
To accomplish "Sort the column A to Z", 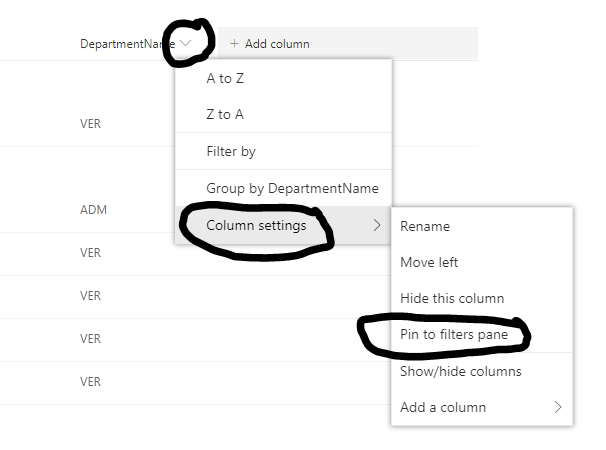I will point(225,78).
